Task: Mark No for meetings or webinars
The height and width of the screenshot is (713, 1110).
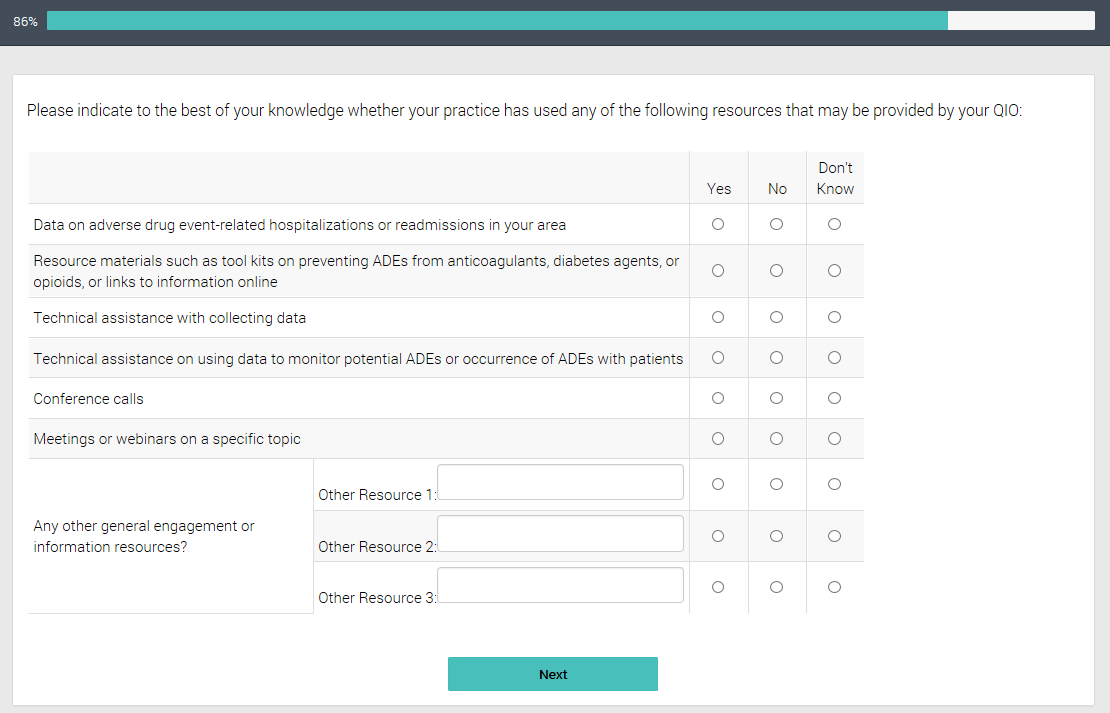Action: (x=777, y=439)
